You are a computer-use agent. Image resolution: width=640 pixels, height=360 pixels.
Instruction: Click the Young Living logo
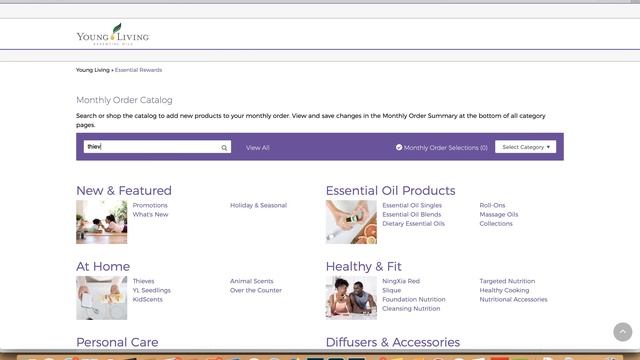coord(113,34)
